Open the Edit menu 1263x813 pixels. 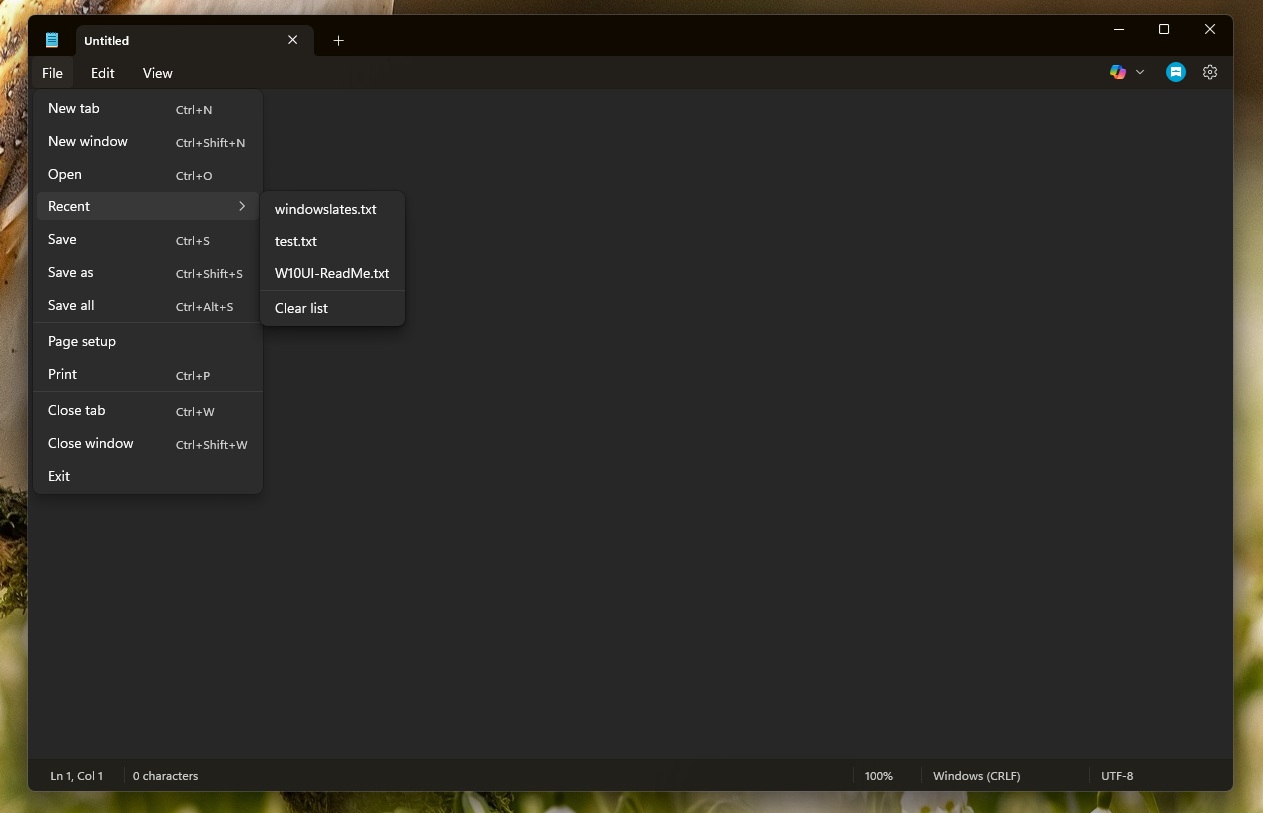(102, 72)
